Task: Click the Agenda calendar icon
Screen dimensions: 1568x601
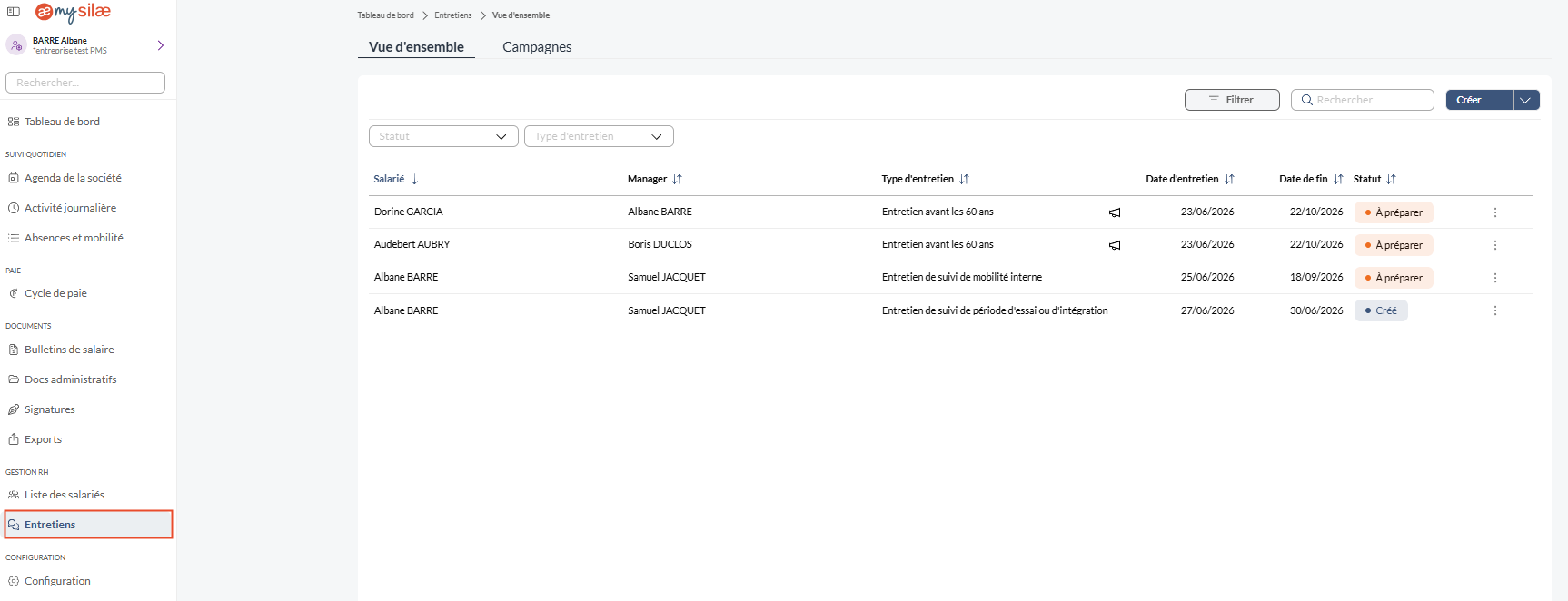Action: 14,178
